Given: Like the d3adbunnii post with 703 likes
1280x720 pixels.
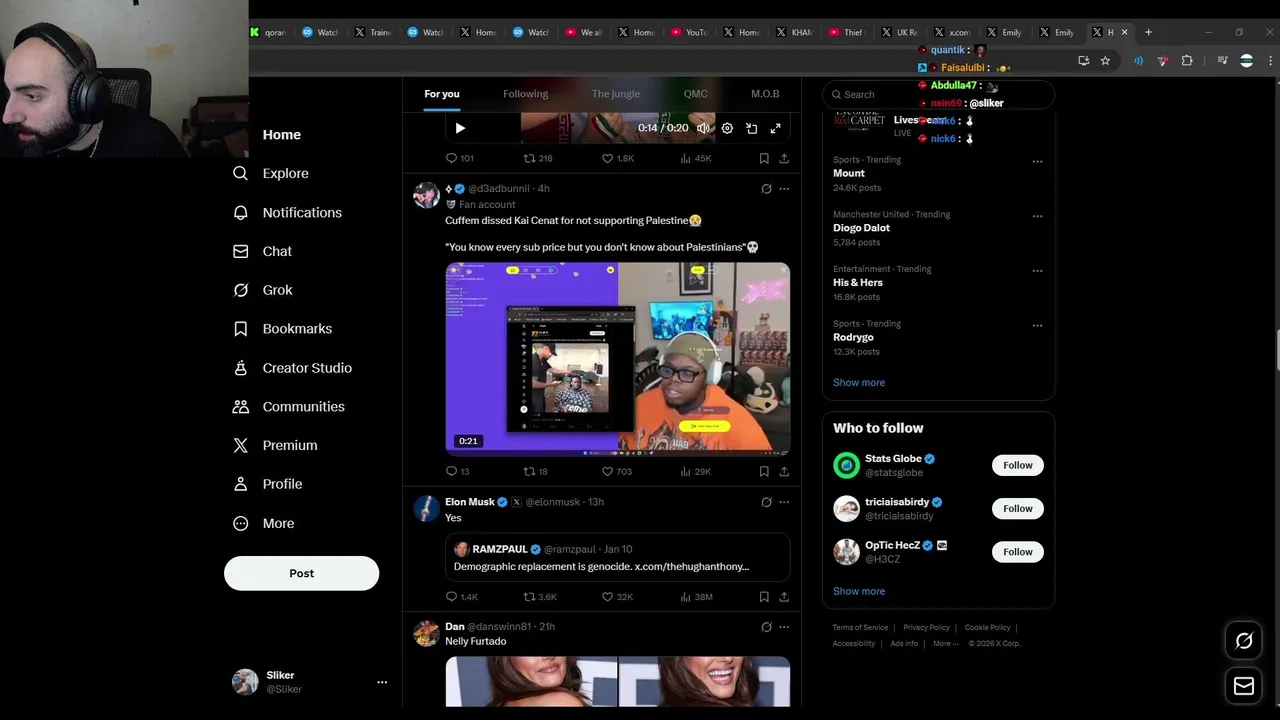Looking at the screenshot, I should 616,471.
